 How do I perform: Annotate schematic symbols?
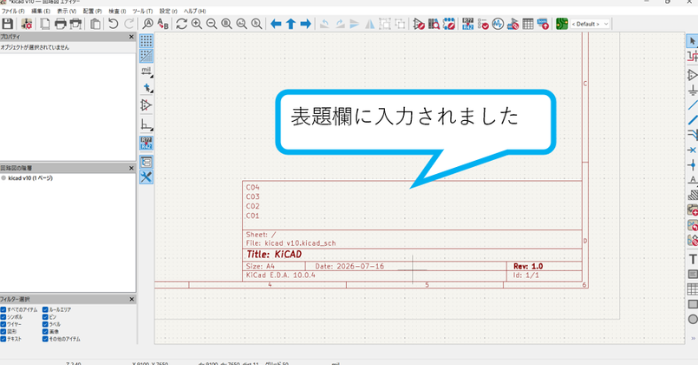click(468, 24)
